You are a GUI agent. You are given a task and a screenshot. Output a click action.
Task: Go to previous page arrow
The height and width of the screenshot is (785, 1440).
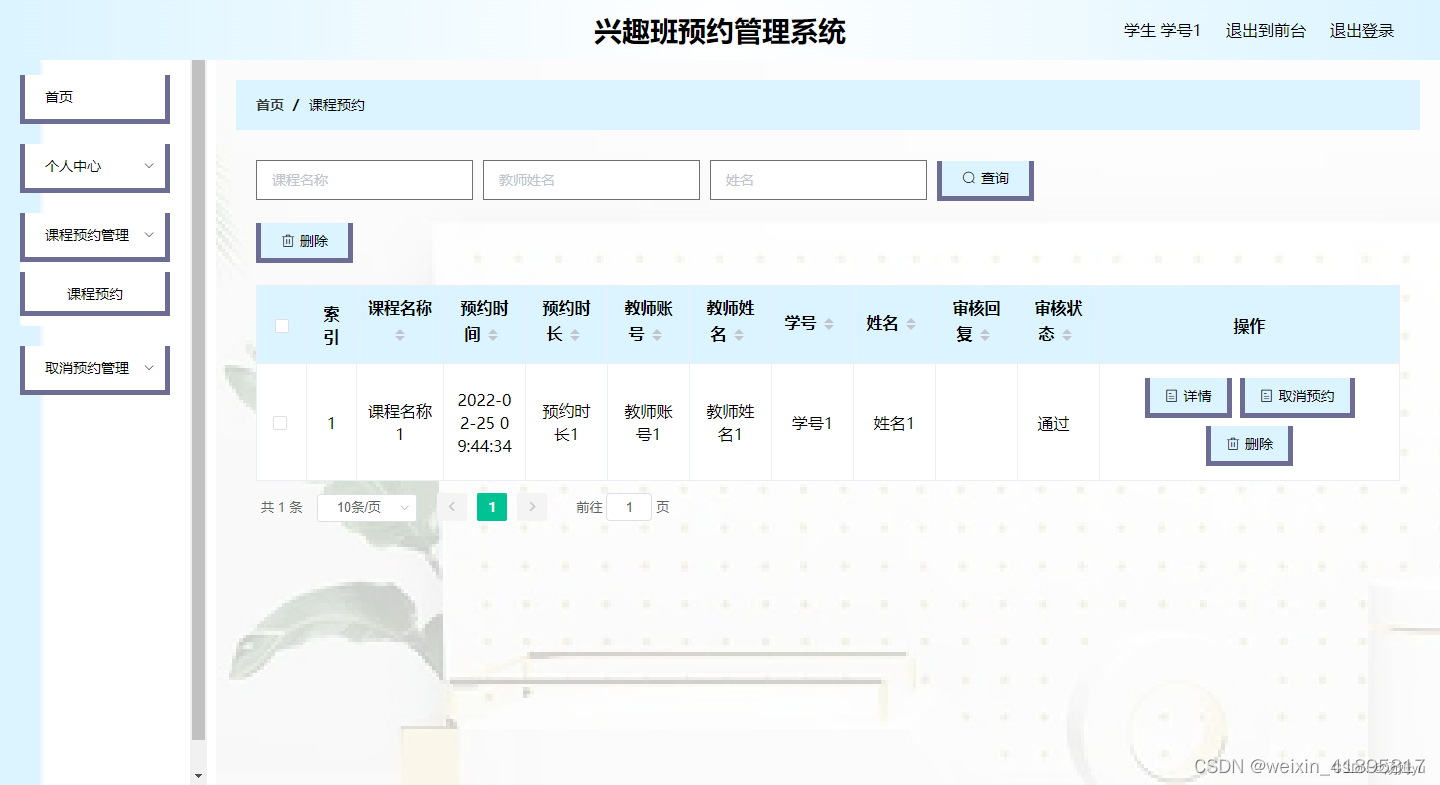[452, 507]
